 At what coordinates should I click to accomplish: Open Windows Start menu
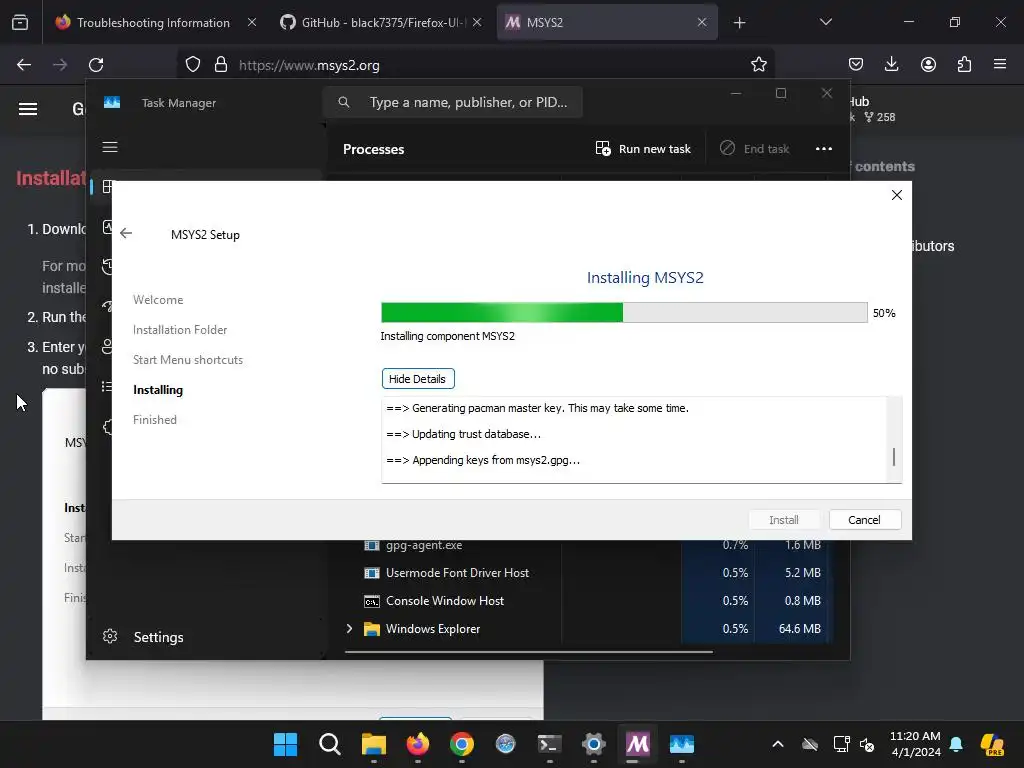tap(285, 744)
